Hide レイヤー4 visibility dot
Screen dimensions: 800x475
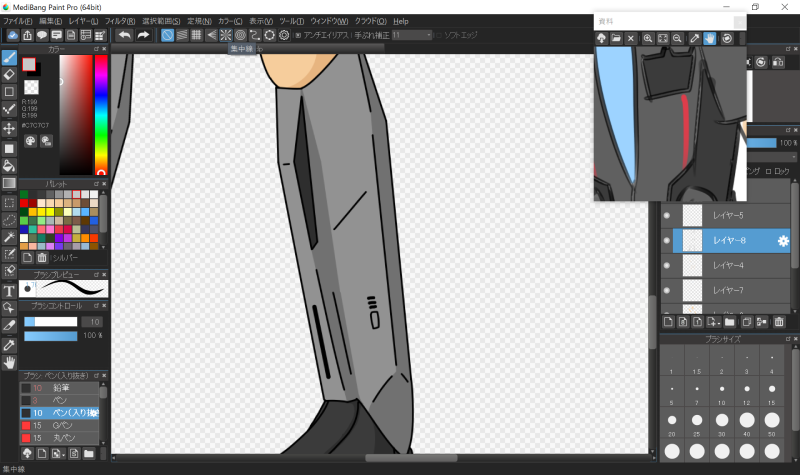point(667,265)
